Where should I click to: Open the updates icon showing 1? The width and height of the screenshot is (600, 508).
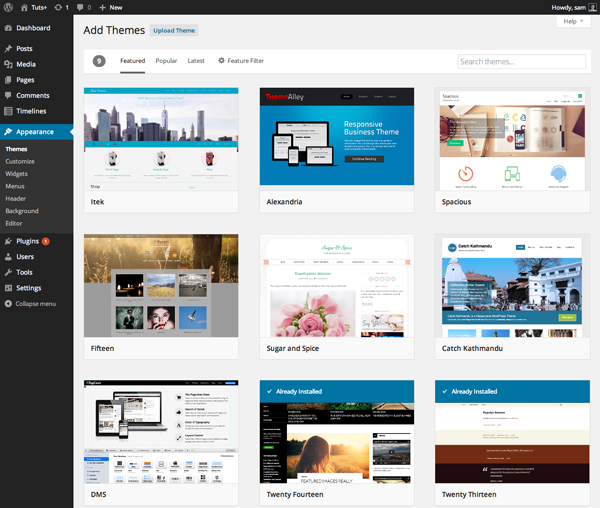coord(58,7)
